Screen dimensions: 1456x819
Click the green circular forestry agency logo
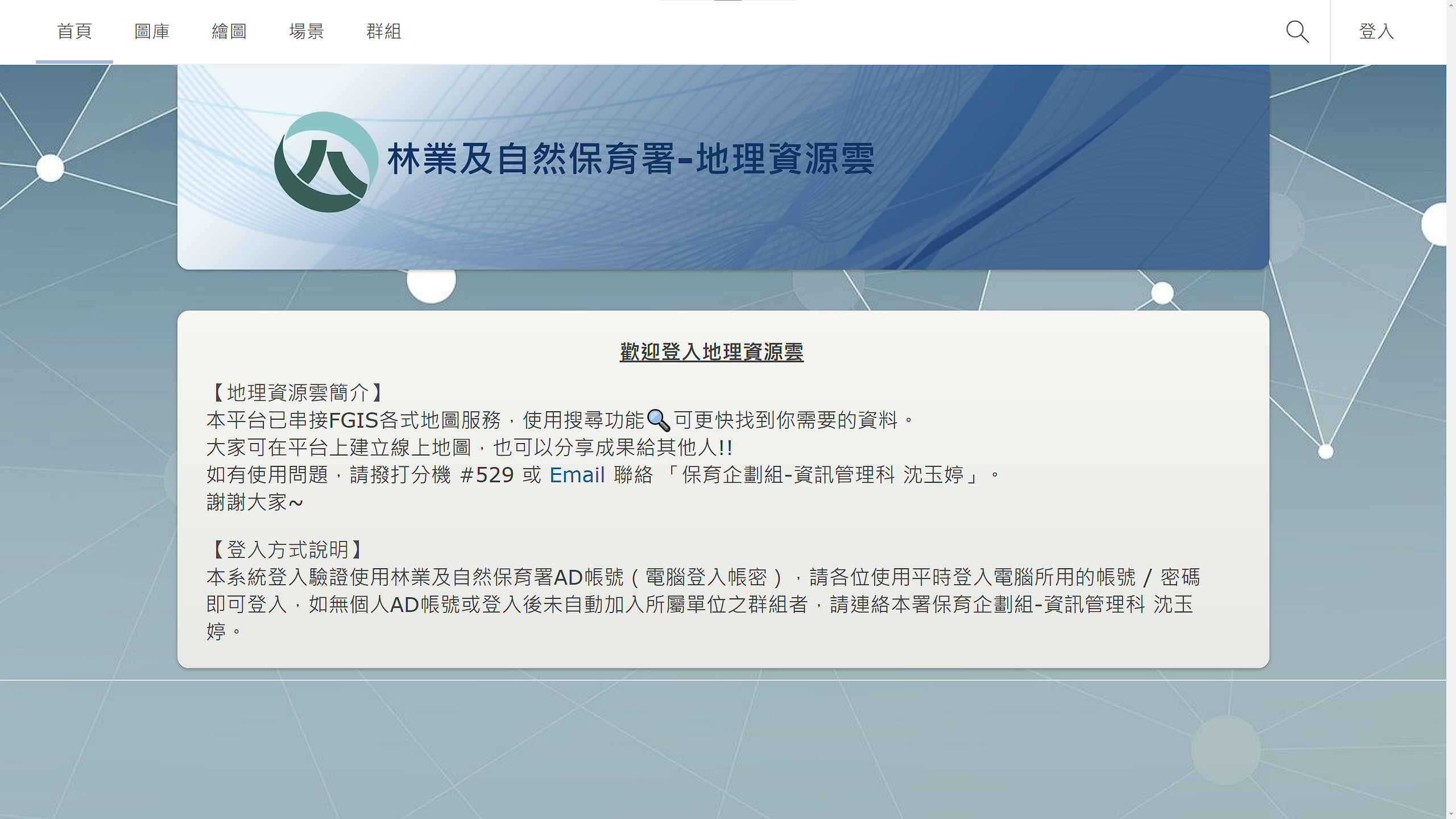(326, 162)
